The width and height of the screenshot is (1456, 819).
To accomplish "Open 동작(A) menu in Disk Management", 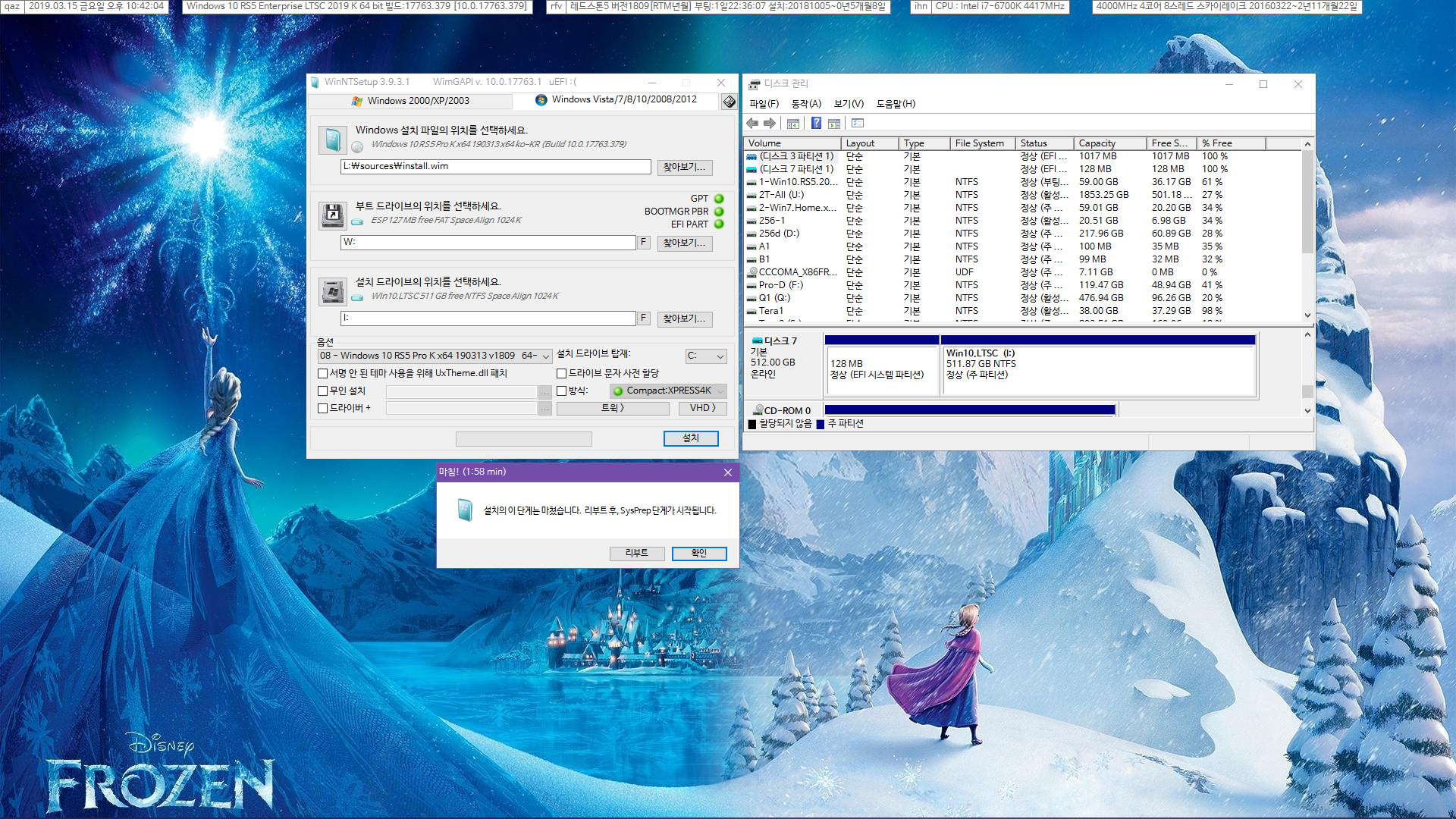I will (806, 104).
